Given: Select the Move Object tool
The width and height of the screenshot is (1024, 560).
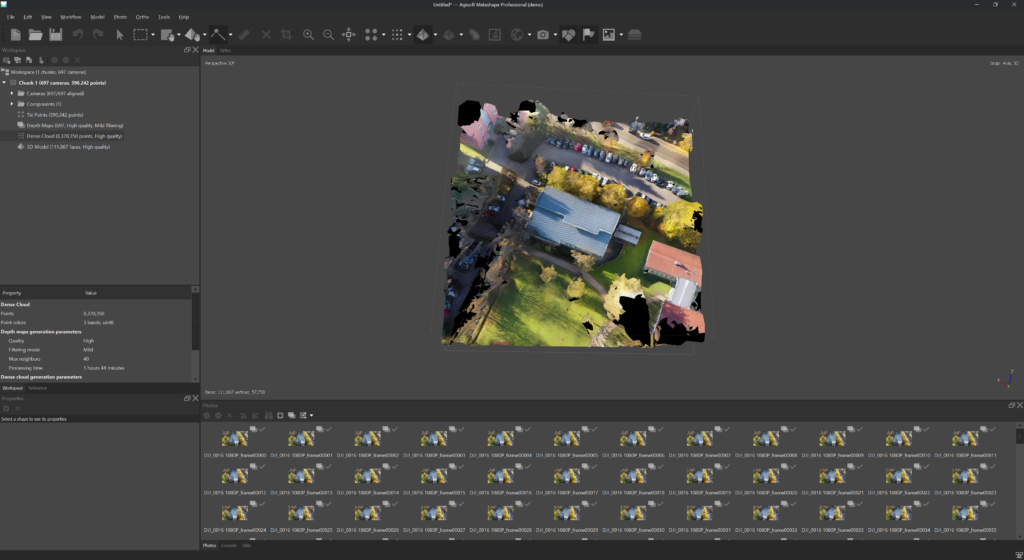Looking at the screenshot, I should pyautogui.click(x=192, y=35).
